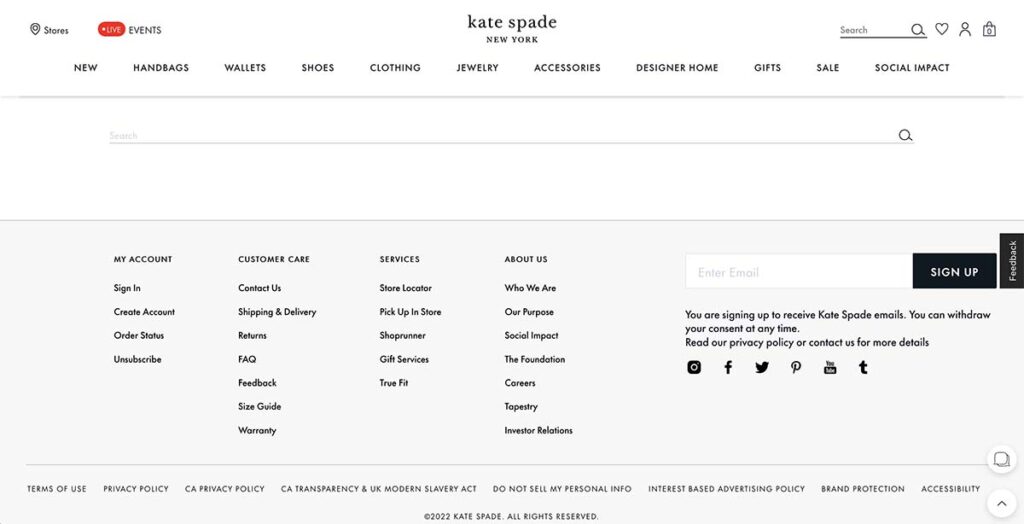1024x524 pixels.
Task: Open the Warranty link
Action: point(257,430)
